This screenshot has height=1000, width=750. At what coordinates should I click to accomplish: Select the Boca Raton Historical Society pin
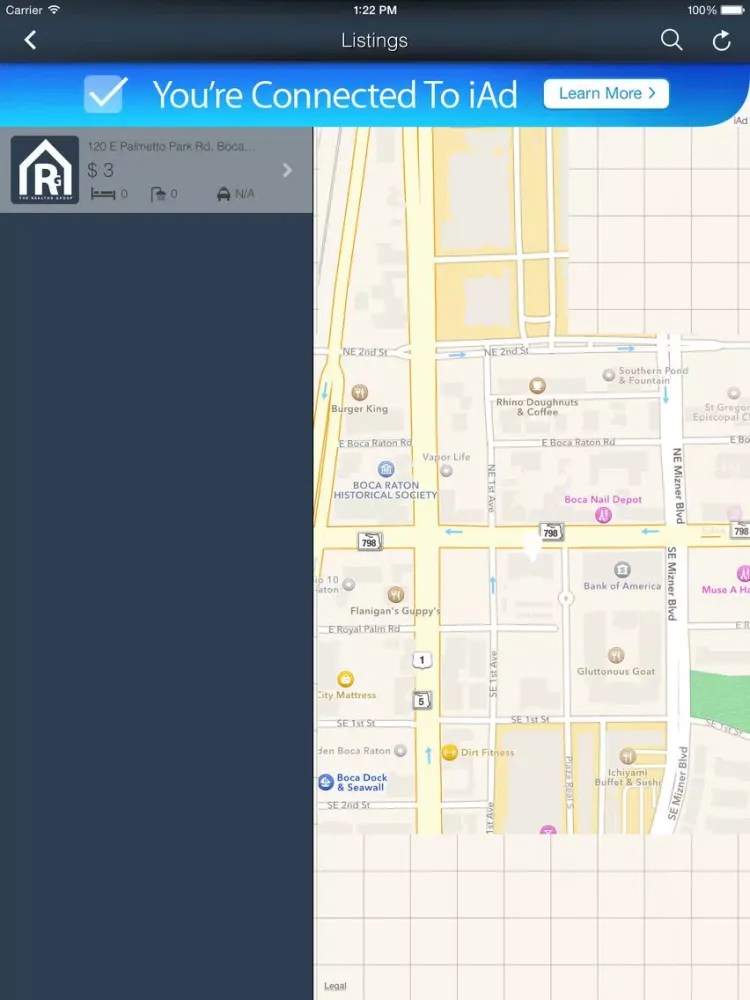coord(386,469)
